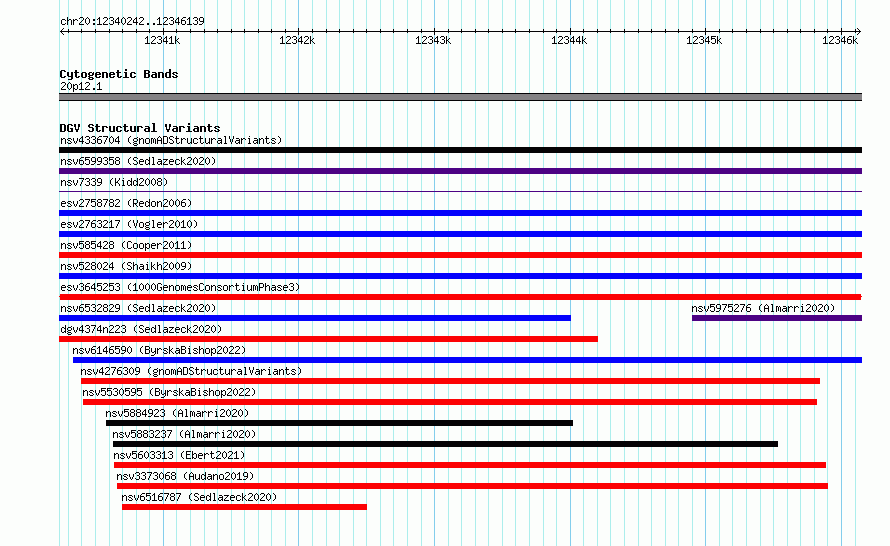Select the purple nsv5975276 variant bar

[x=777, y=318]
